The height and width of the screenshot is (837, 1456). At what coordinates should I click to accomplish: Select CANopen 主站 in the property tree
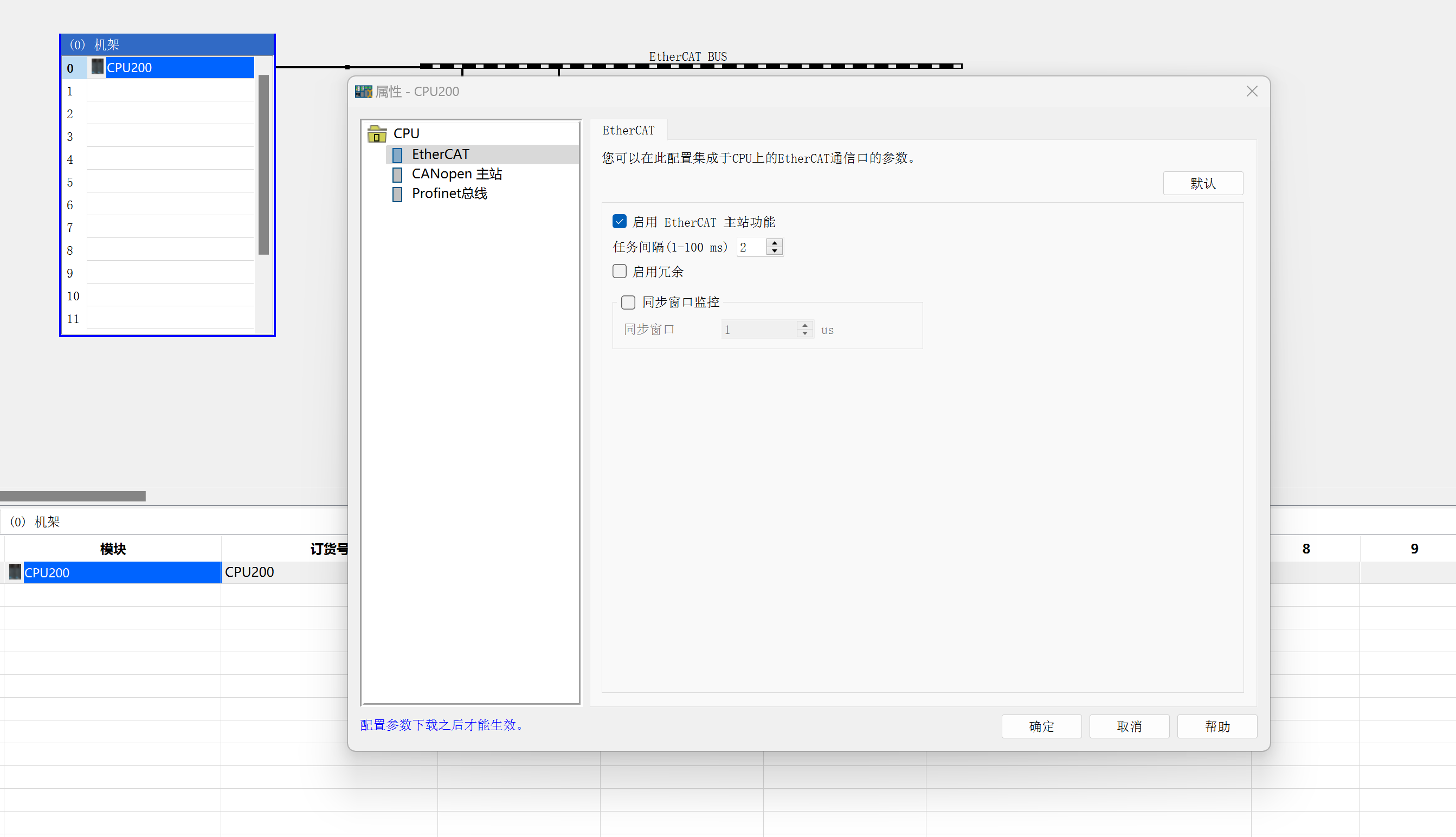click(x=457, y=173)
